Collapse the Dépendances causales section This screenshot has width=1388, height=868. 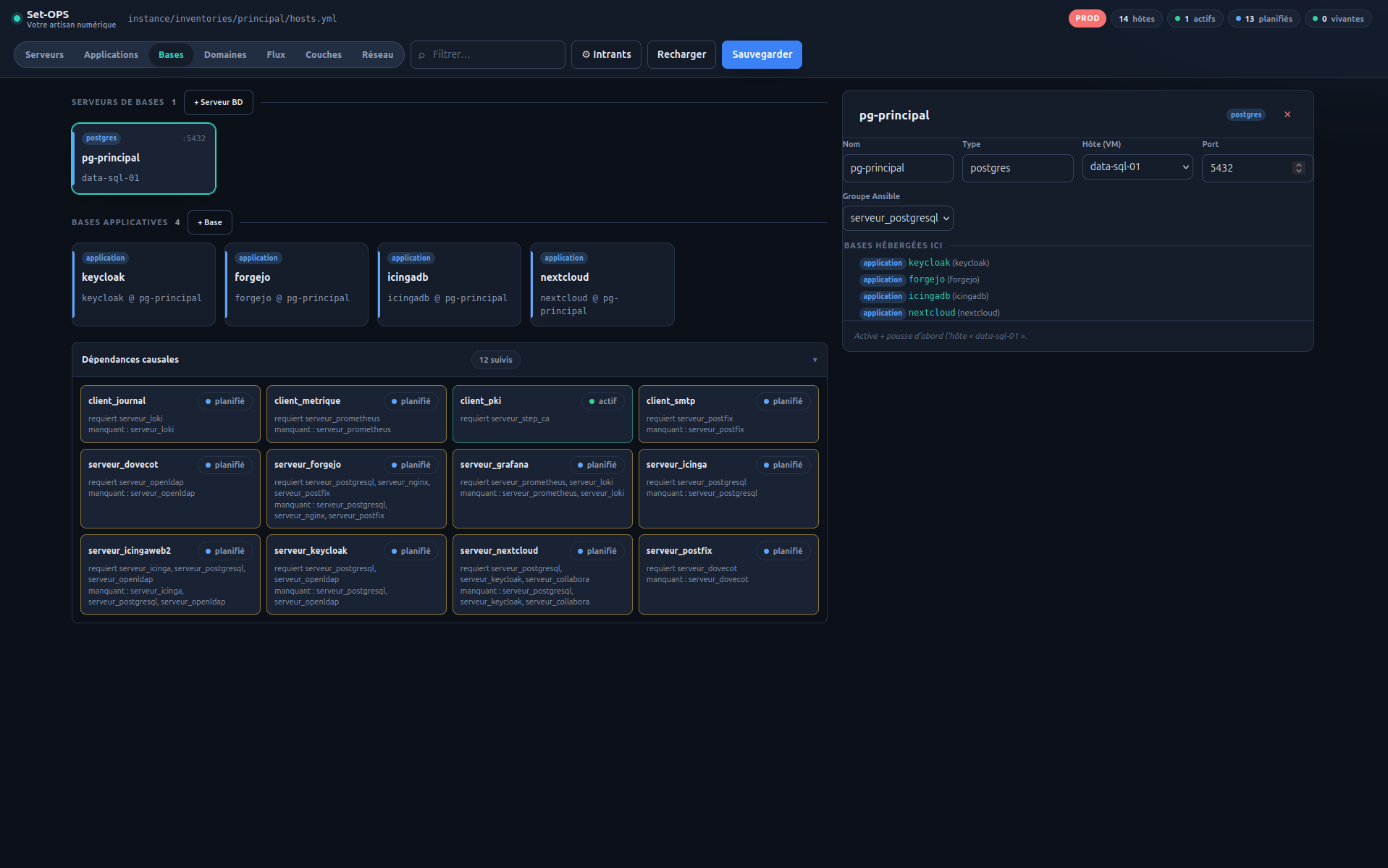coord(815,360)
